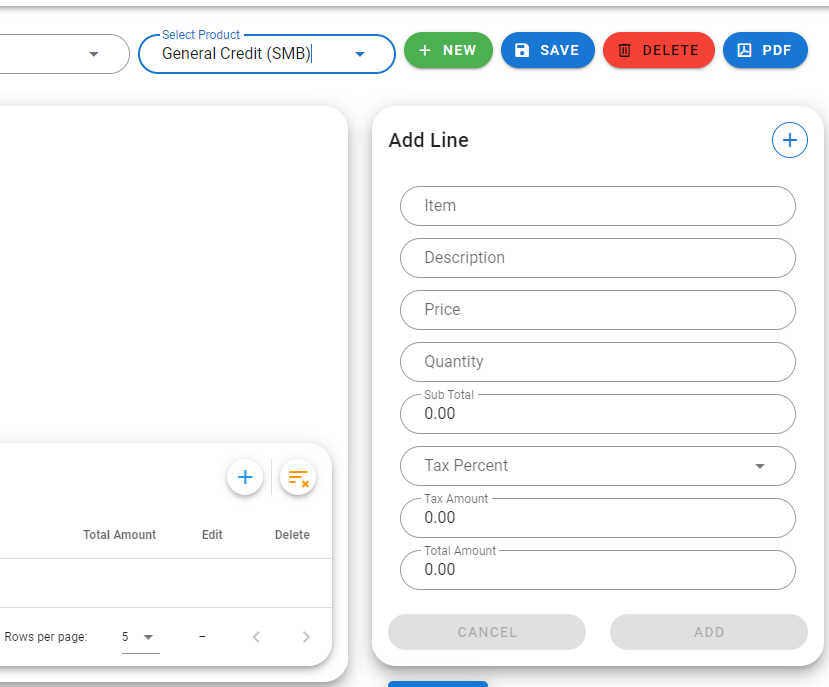The image size is (829, 687).
Task: Click the red DELETE button
Action: tap(659, 50)
